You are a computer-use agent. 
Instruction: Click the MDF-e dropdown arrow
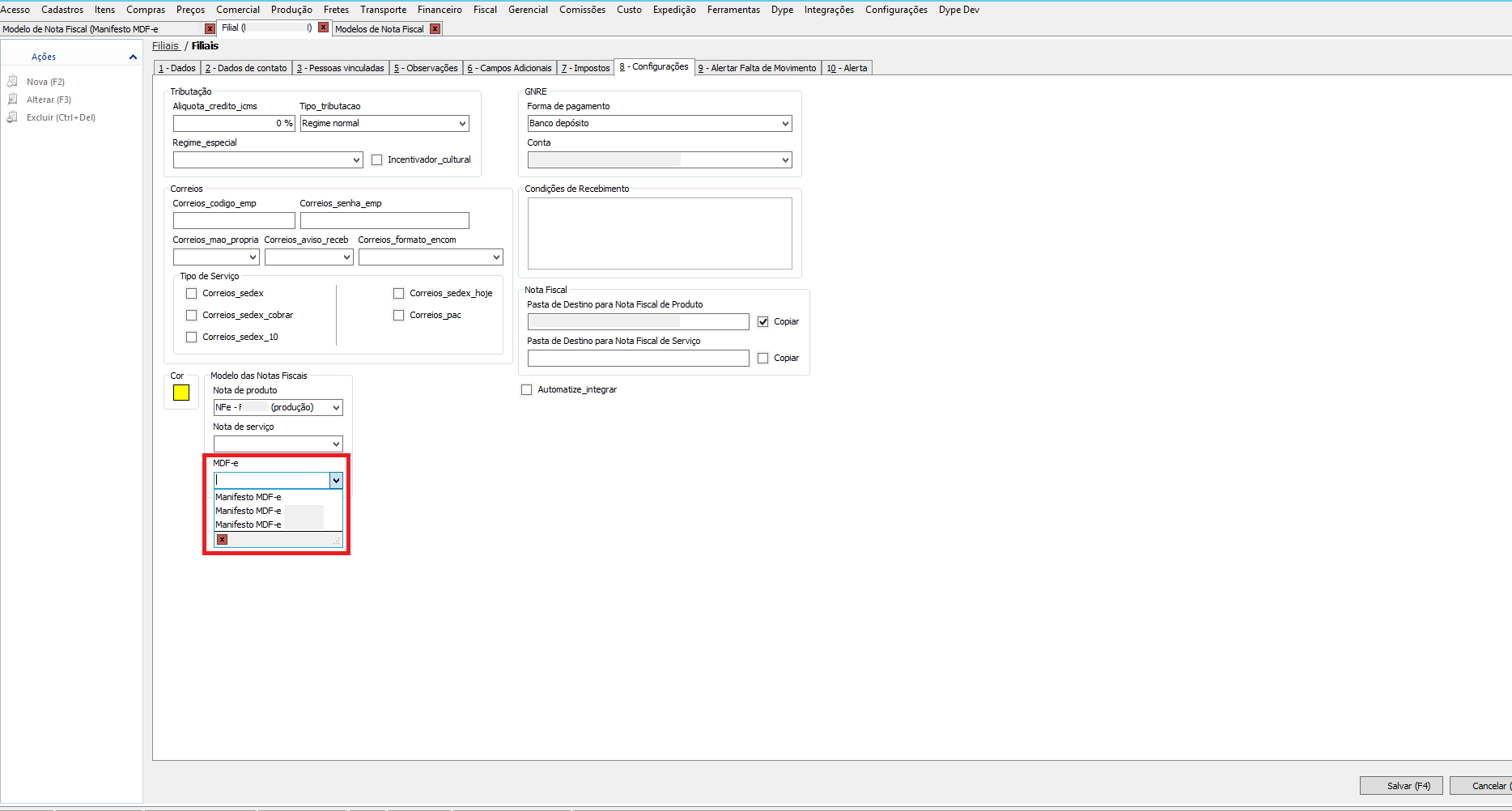(x=336, y=481)
